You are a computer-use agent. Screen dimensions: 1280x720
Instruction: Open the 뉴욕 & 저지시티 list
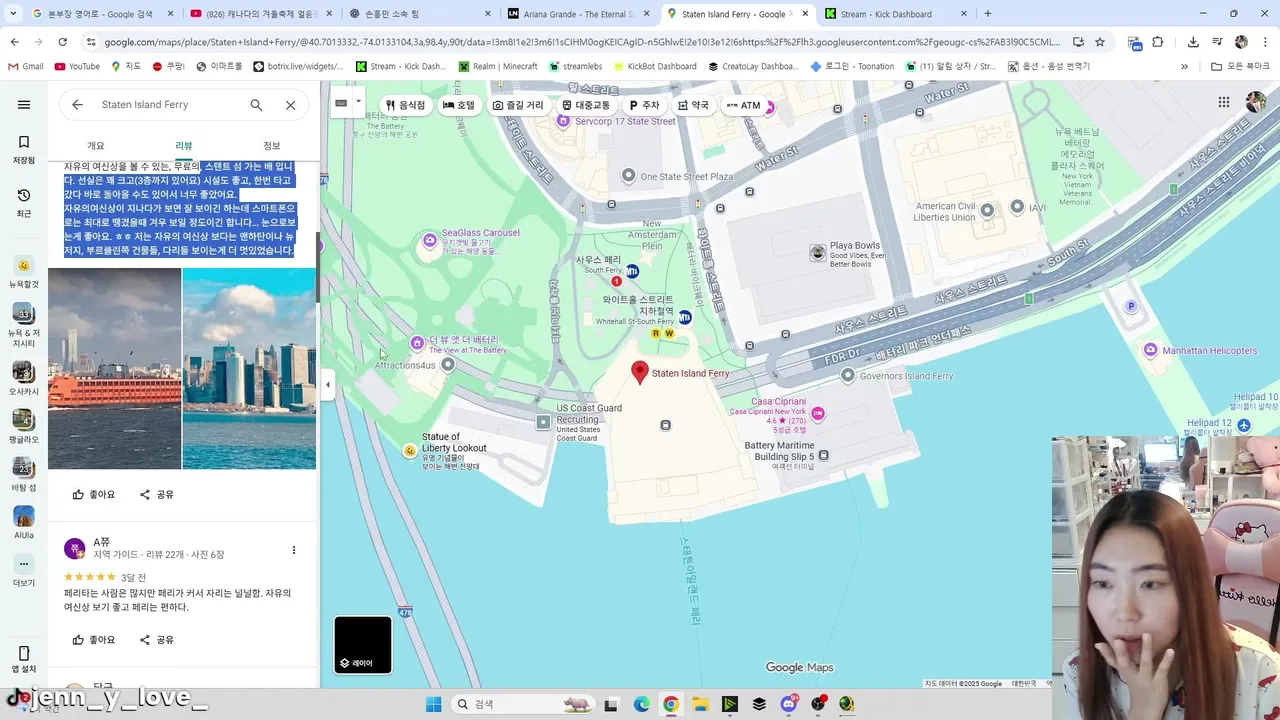click(24, 326)
